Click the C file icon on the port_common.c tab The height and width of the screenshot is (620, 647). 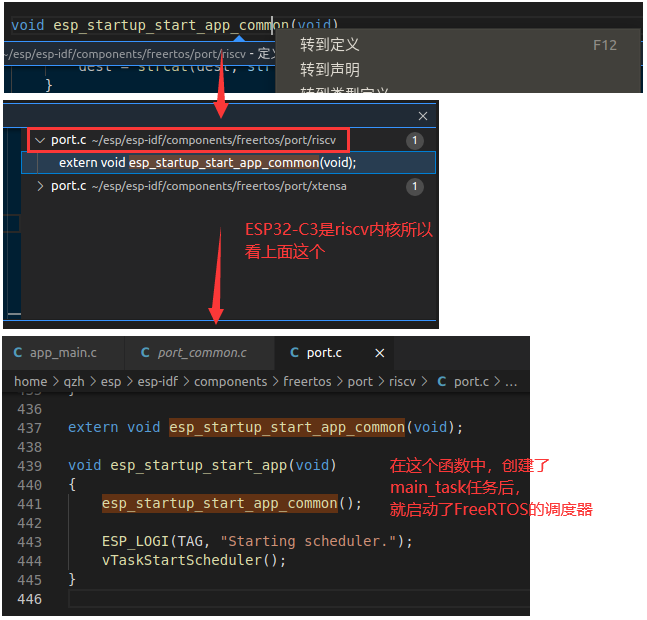[145, 353]
